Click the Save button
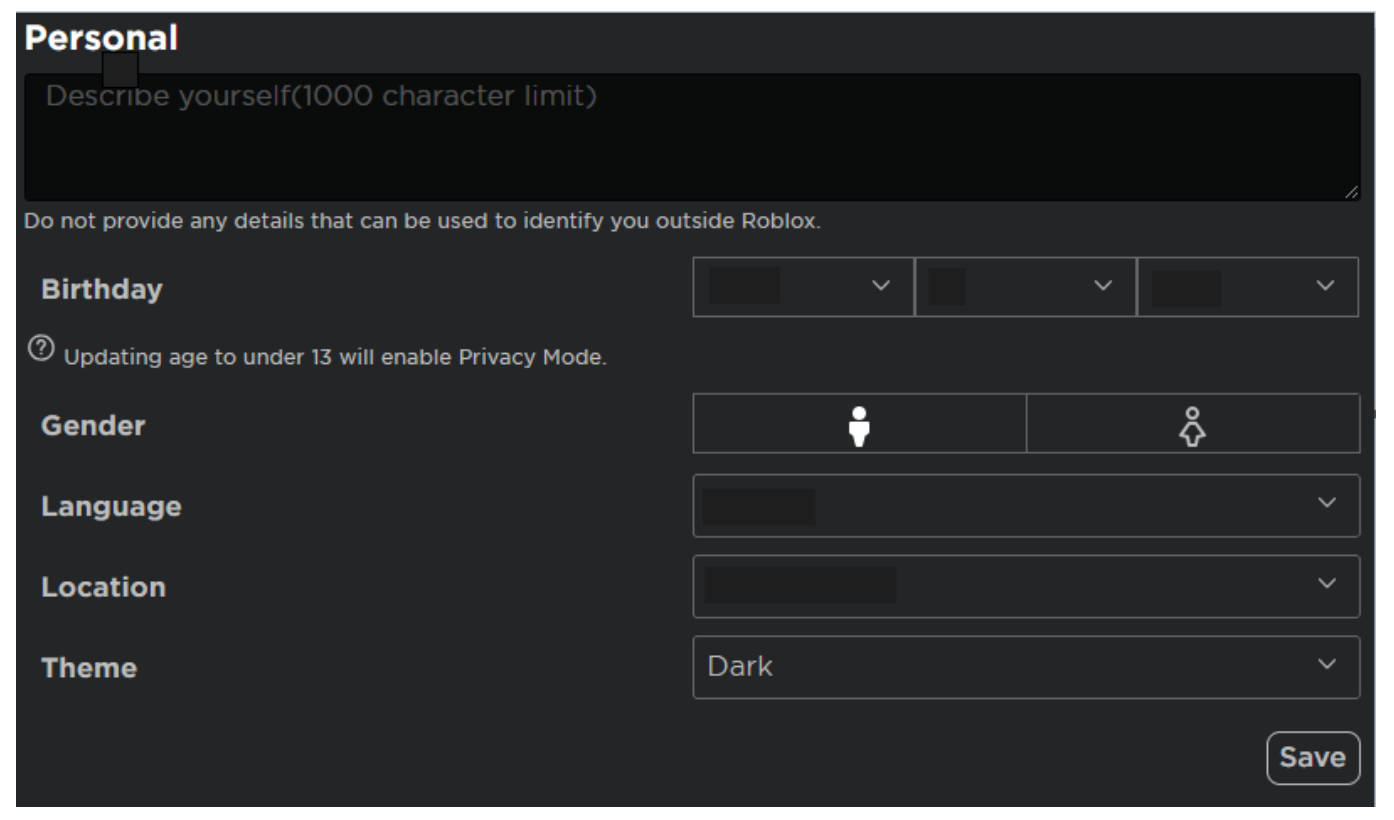The width and height of the screenshot is (1394, 820). (1313, 758)
